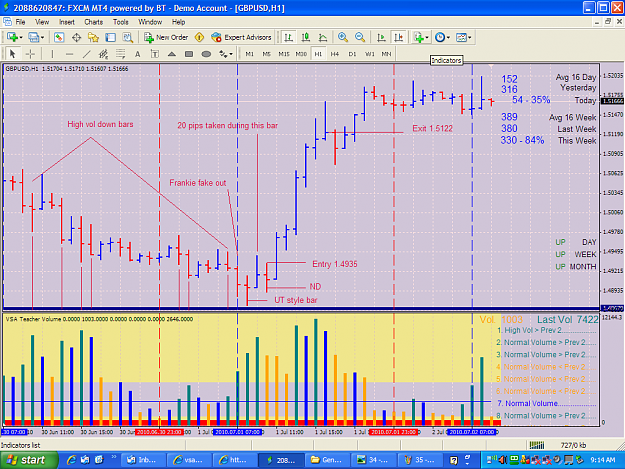The width and height of the screenshot is (625, 469).
Task: Select the Fibonacci retracement tool
Action: [120, 54]
